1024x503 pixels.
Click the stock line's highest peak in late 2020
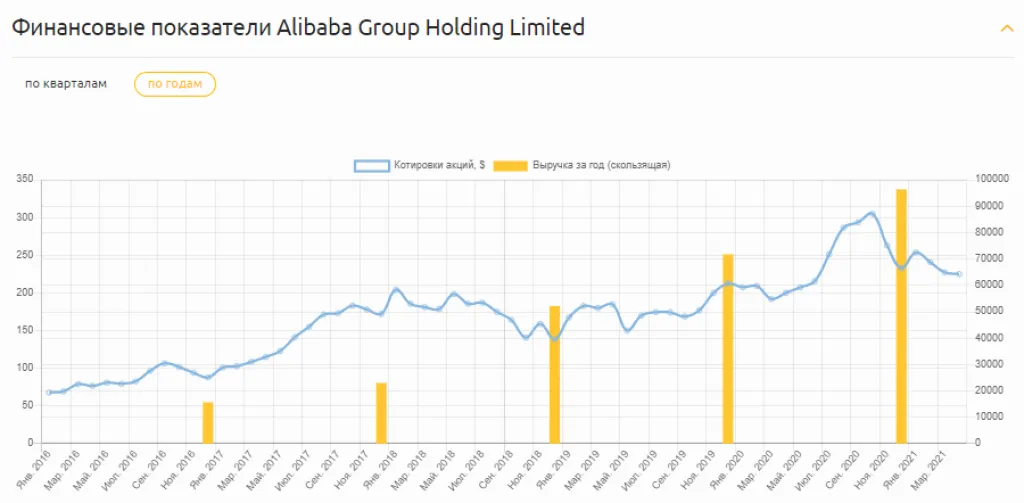point(872,213)
